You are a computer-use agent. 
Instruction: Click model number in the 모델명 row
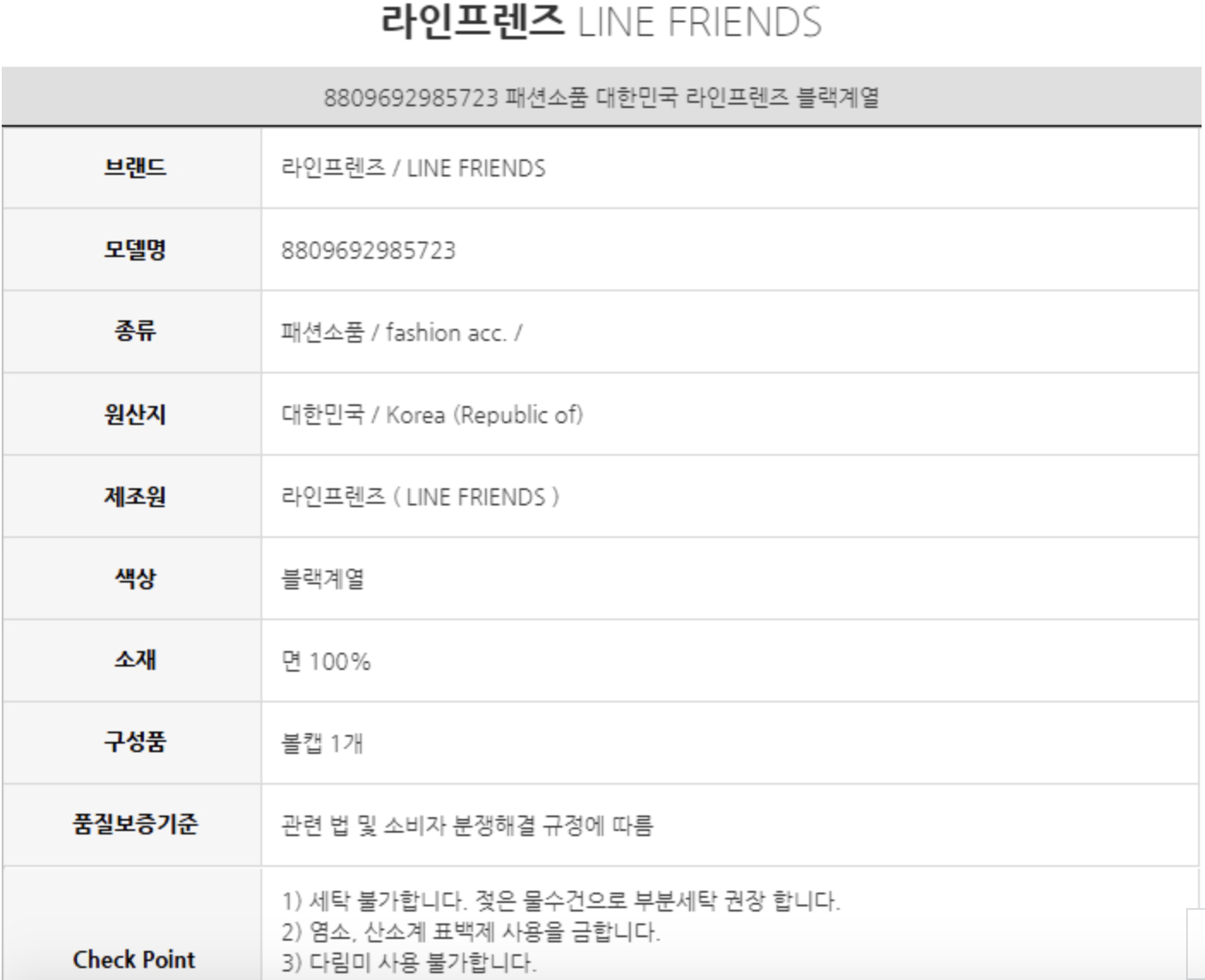point(369,251)
